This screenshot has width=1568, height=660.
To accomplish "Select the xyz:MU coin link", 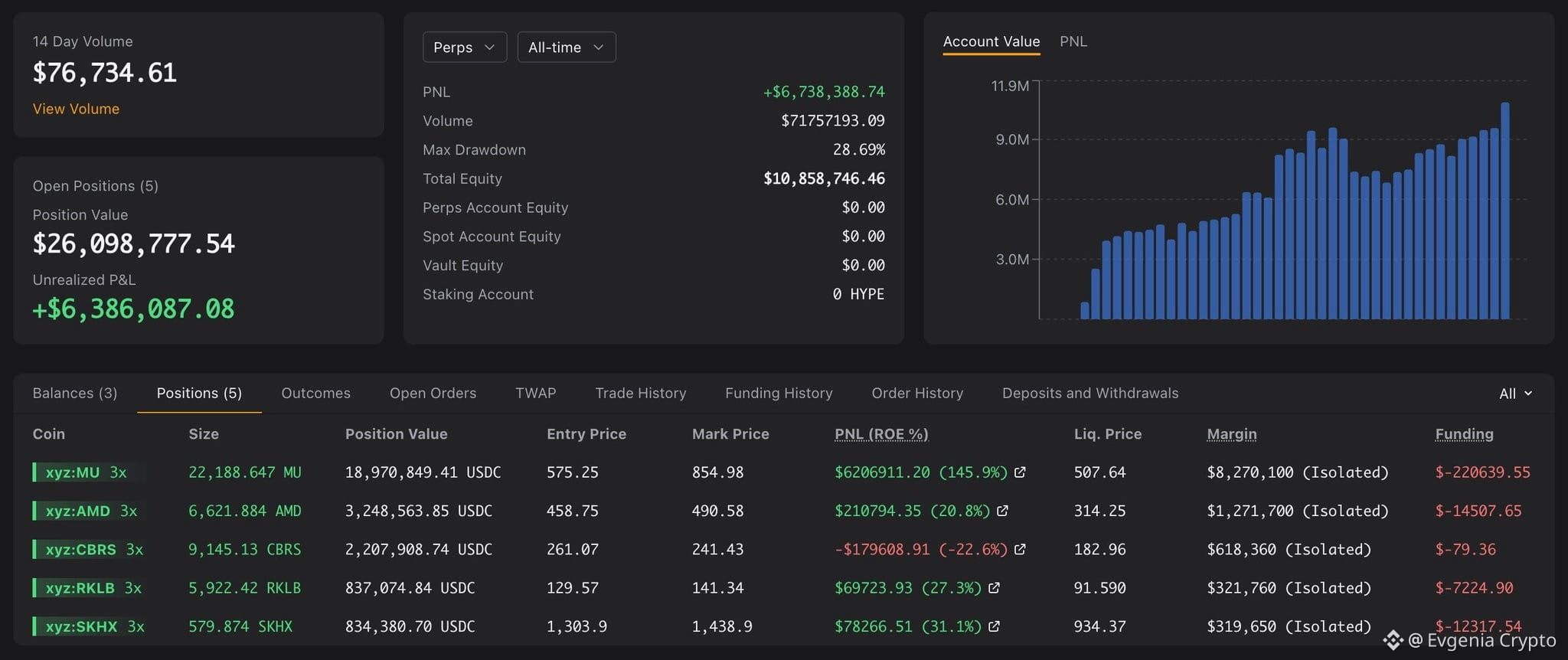I will pyautogui.click(x=73, y=472).
